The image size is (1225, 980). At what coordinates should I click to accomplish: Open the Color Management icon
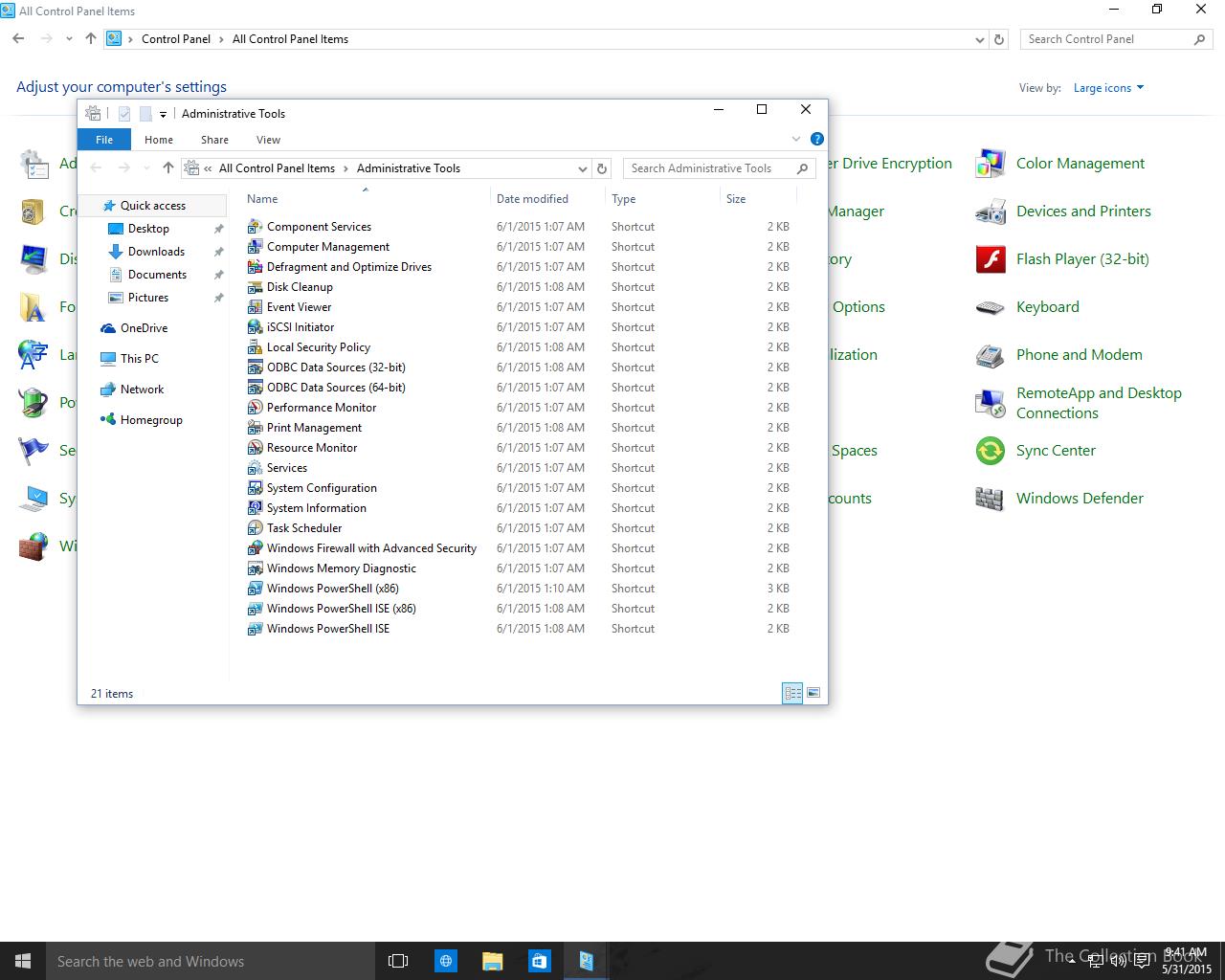point(990,164)
